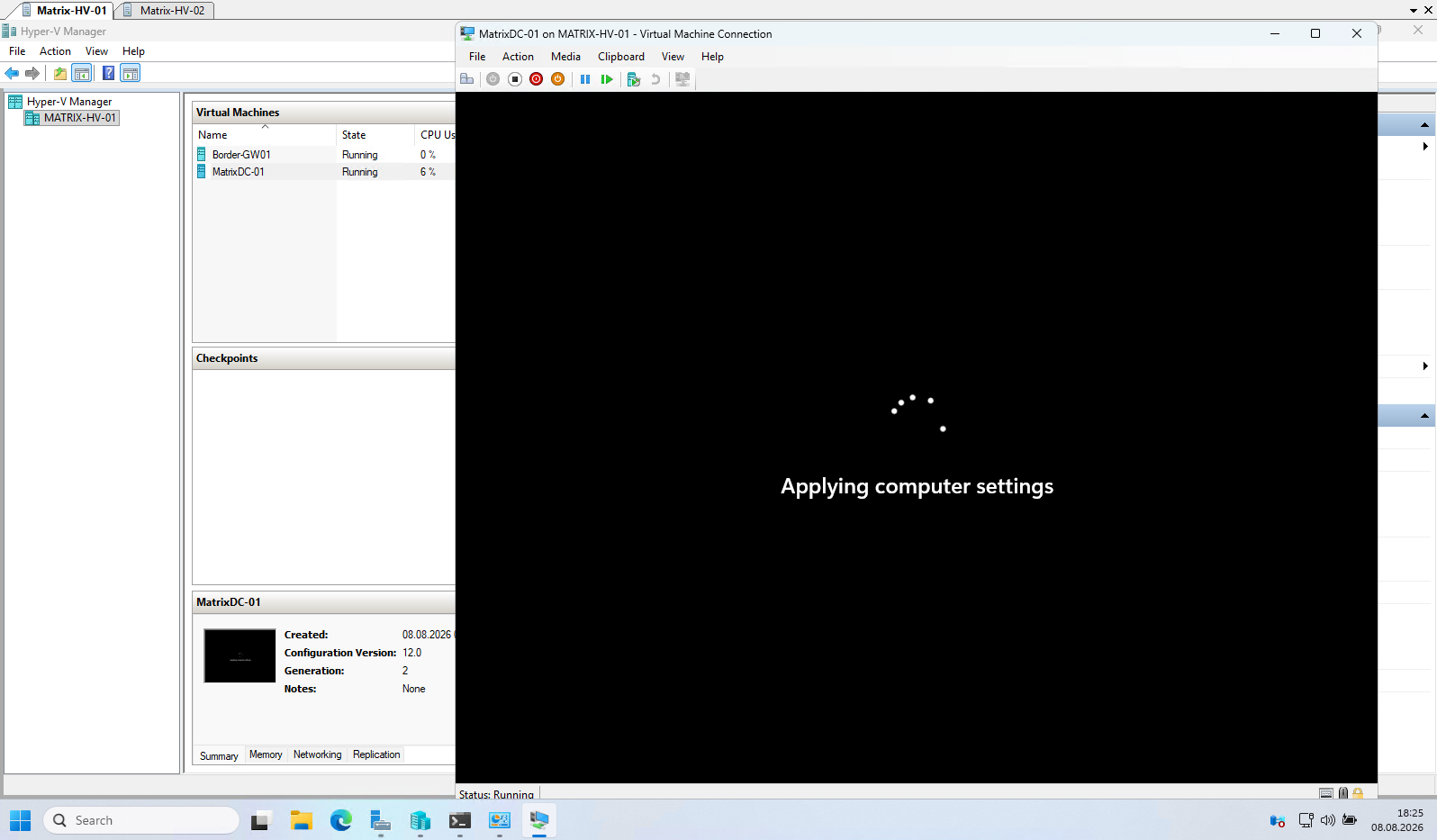Open the session tab list dropdown arrow
1437x840 pixels.
click(1413, 11)
